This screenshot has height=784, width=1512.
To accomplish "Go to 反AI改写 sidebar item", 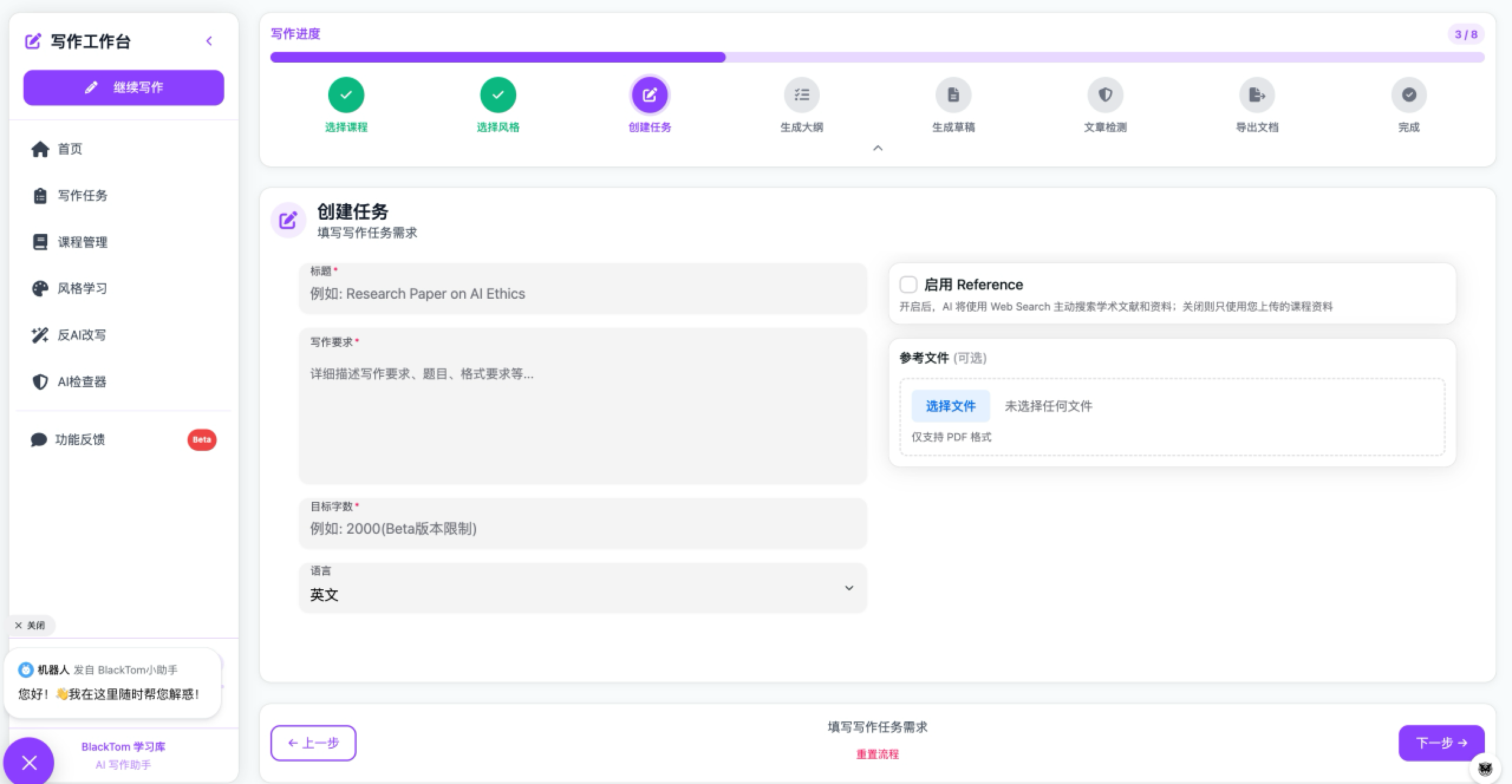I will coord(82,335).
